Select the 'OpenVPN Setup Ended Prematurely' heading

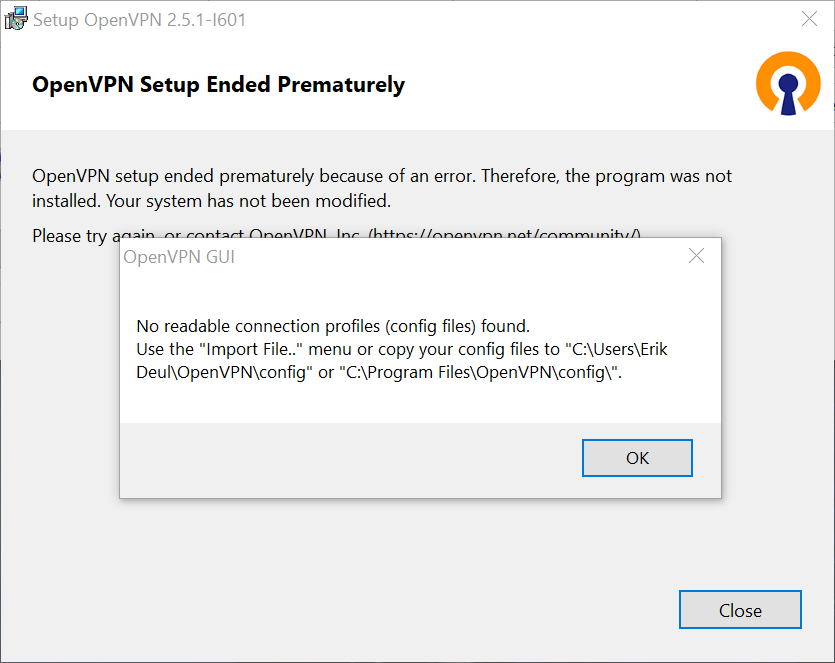217,85
